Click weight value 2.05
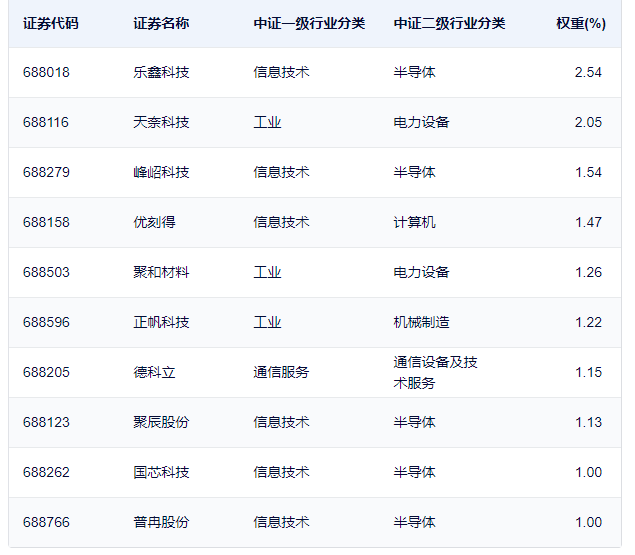Image resolution: width=635 pixels, height=555 pixels. (x=588, y=122)
